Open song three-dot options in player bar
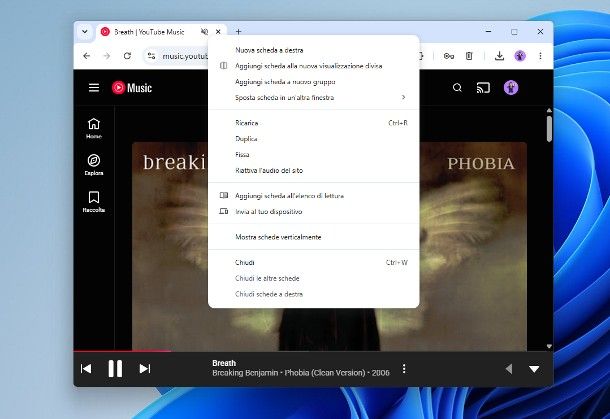Image resolution: width=610 pixels, height=419 pixels. click(x=404, y=368)
